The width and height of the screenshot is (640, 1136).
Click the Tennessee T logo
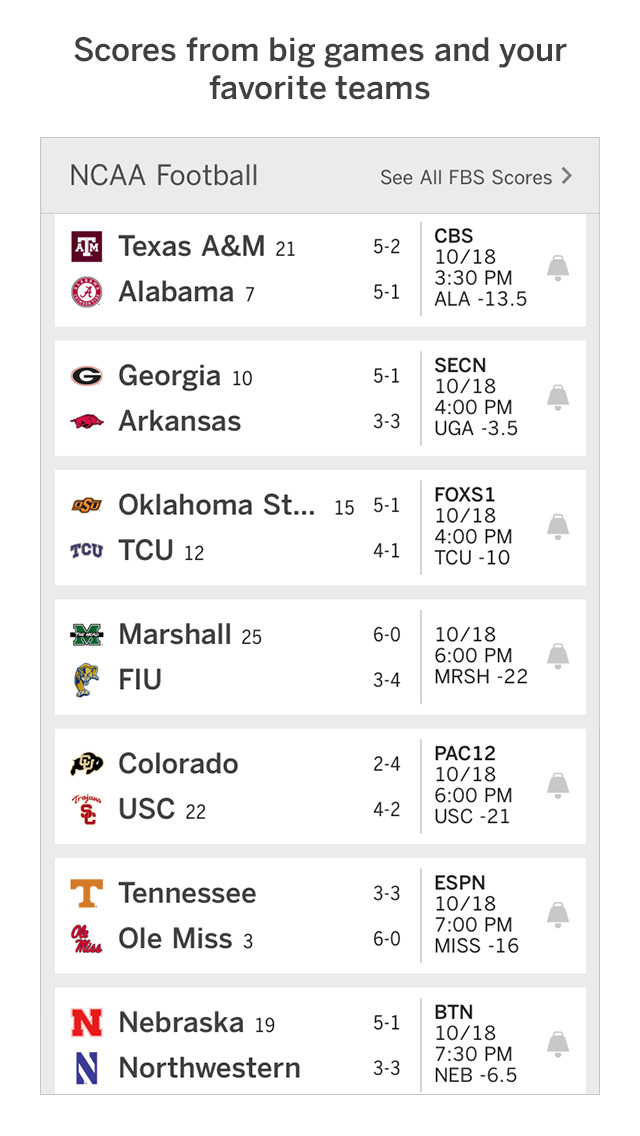[87, 893]
